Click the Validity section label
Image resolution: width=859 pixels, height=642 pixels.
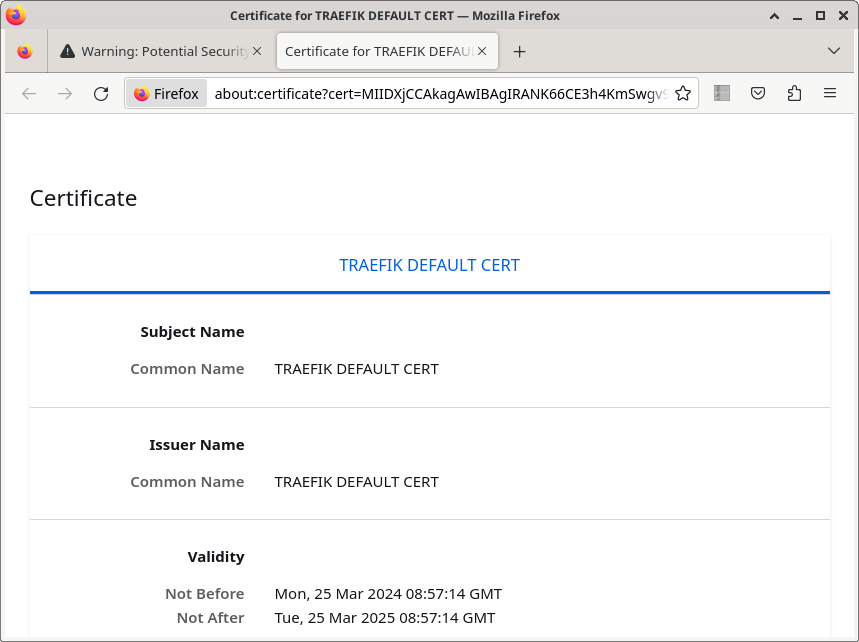[x=216, y=557]
